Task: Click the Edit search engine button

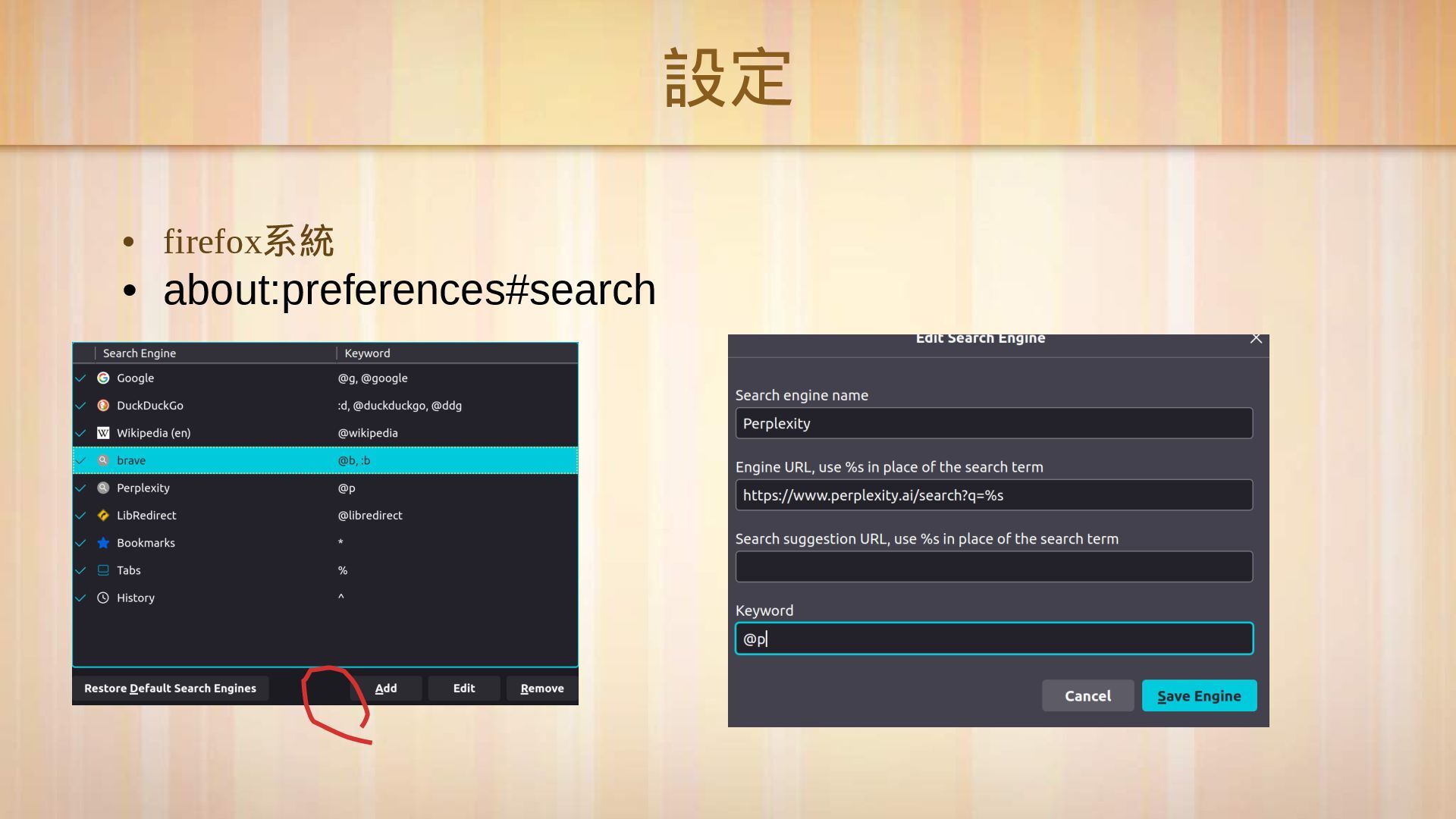Action: point(464,689)
